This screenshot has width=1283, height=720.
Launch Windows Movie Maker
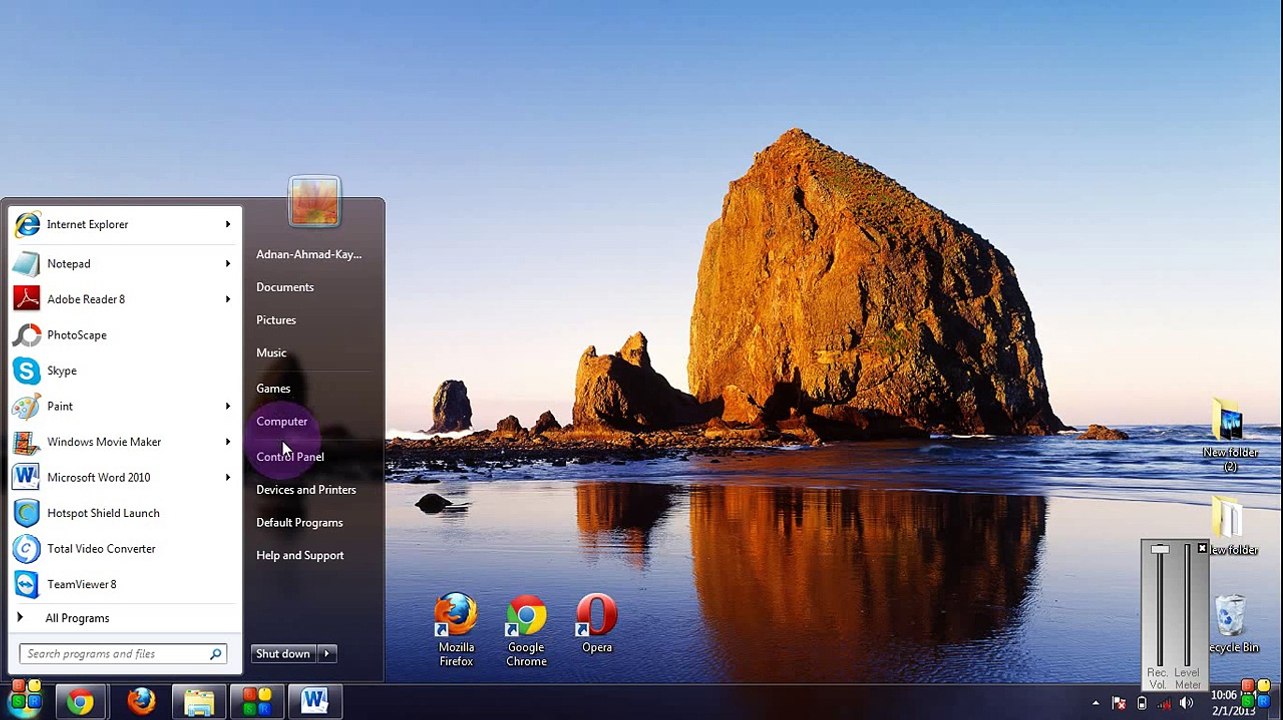[x=125, y=442]
